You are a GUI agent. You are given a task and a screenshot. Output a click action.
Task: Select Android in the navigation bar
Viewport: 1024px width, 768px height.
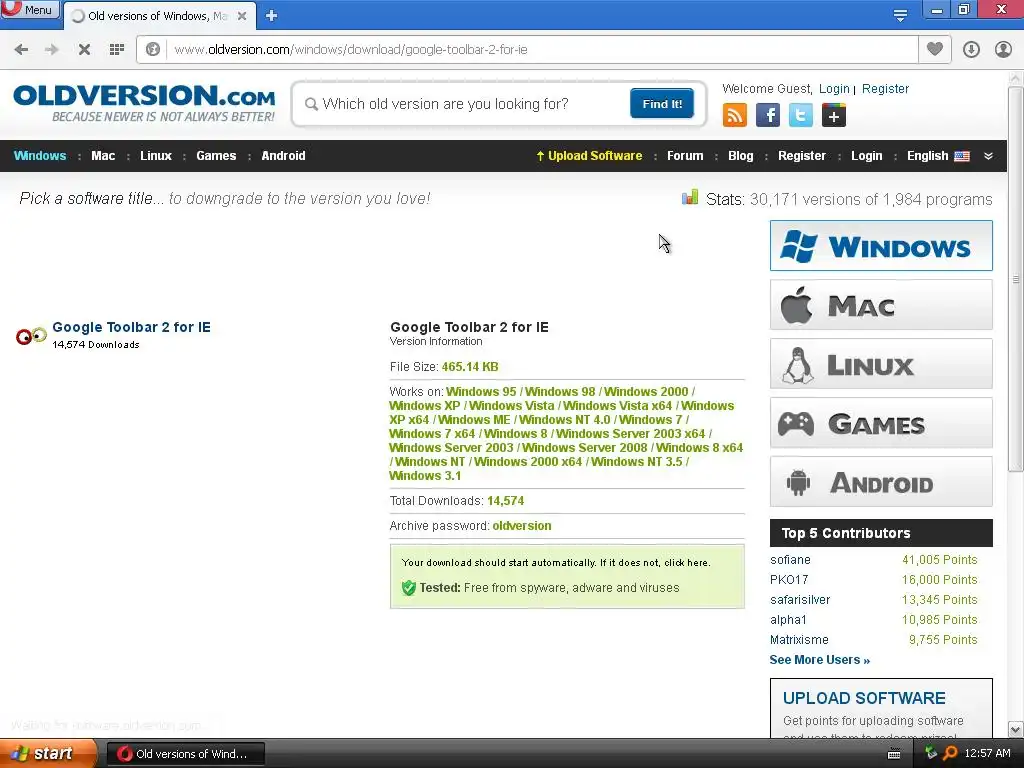click(x=283, y=156)
